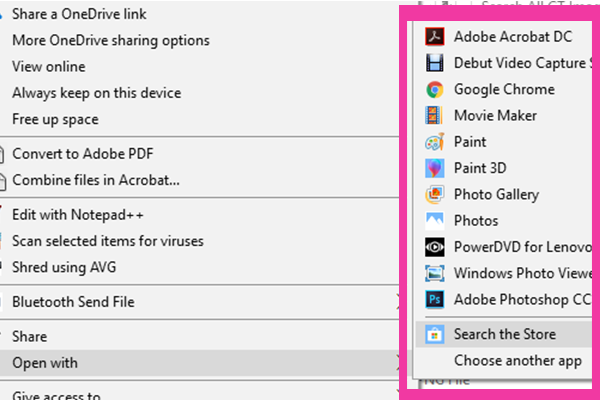Click the Movie Maker icon
The width and height of the screenshot is (600, 400).
[435, 116]
